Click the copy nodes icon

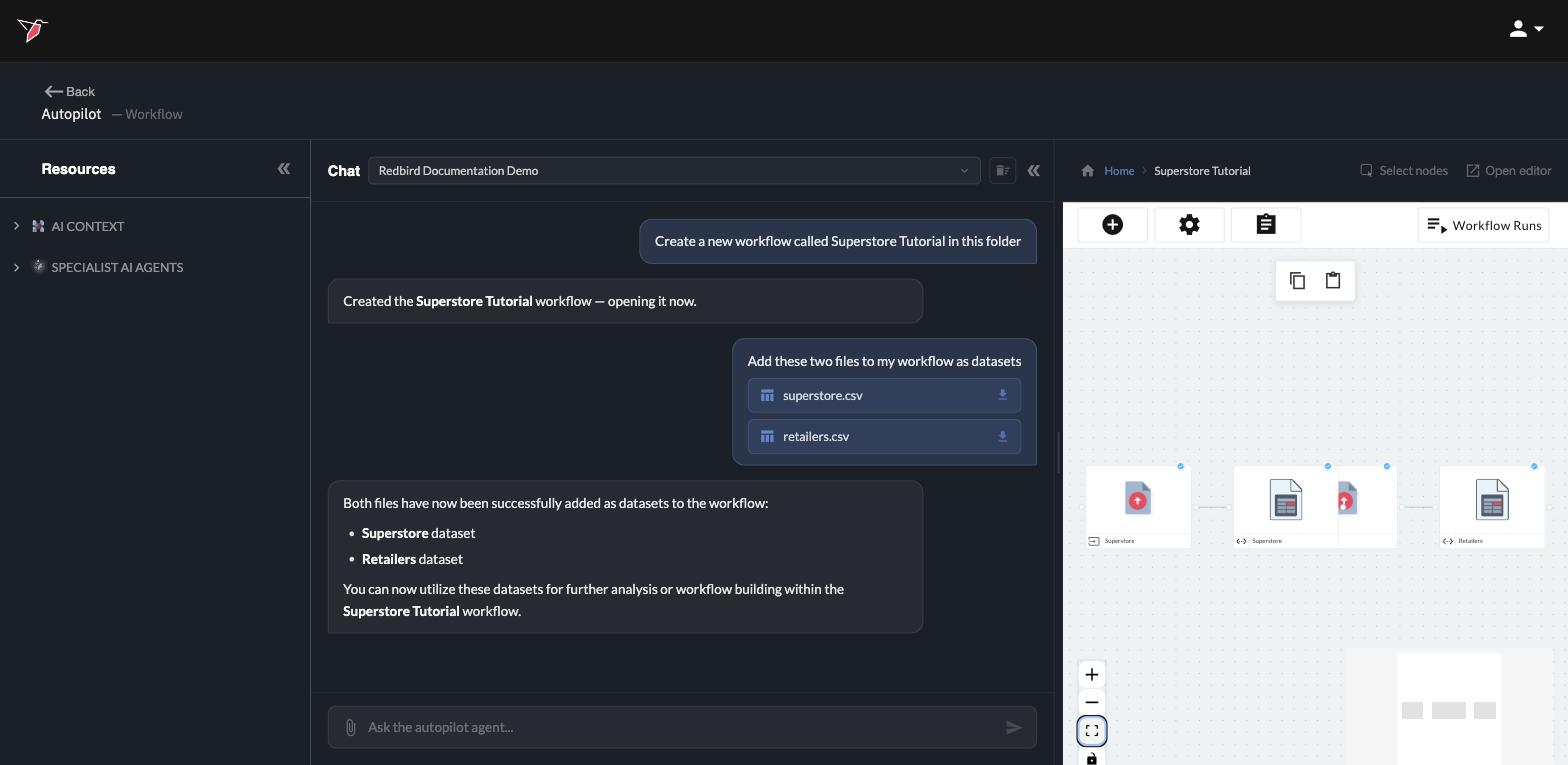tap(1297, 281)
